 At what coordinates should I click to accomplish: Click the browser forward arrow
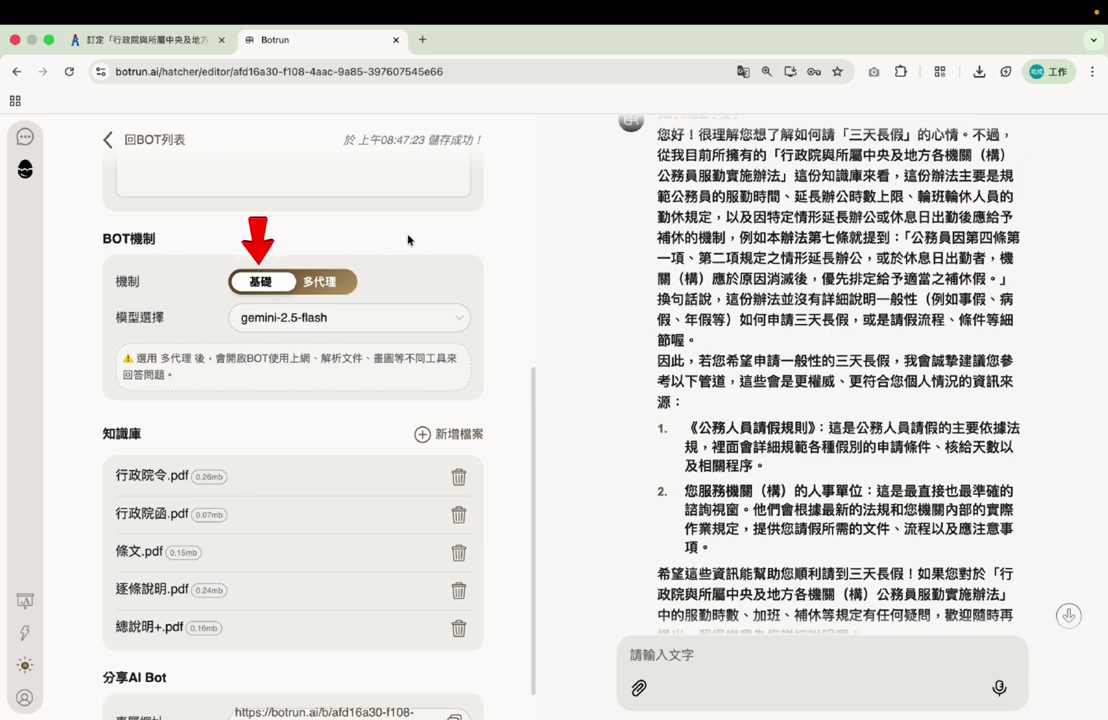[x=43, y=71]
